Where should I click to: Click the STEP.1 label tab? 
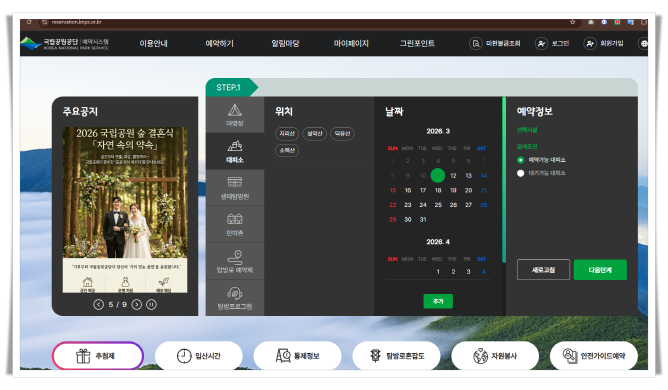pyautogui.click(x=229, y=87)
